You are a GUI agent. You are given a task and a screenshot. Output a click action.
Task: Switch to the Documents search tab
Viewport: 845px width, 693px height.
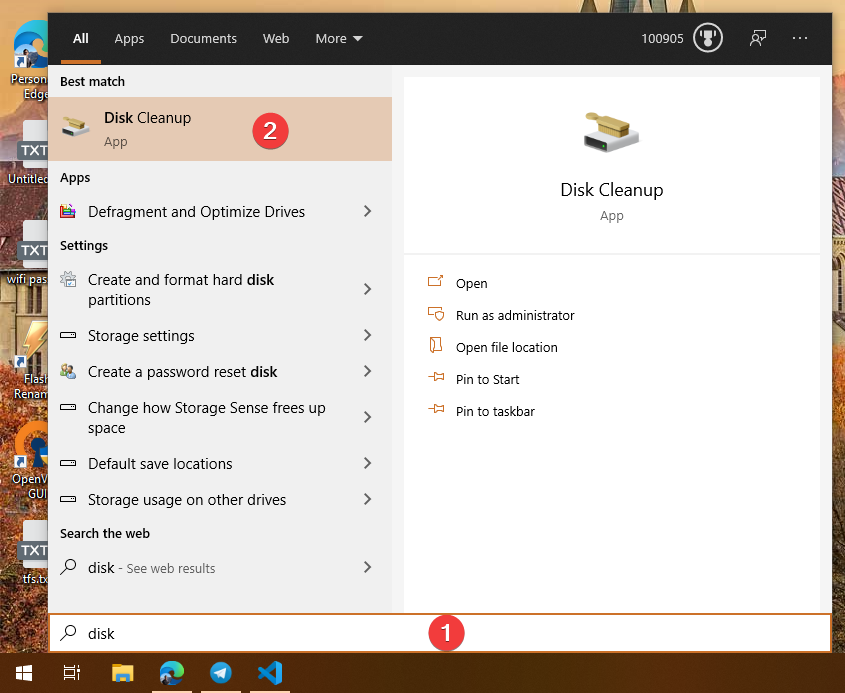(203, 38)
